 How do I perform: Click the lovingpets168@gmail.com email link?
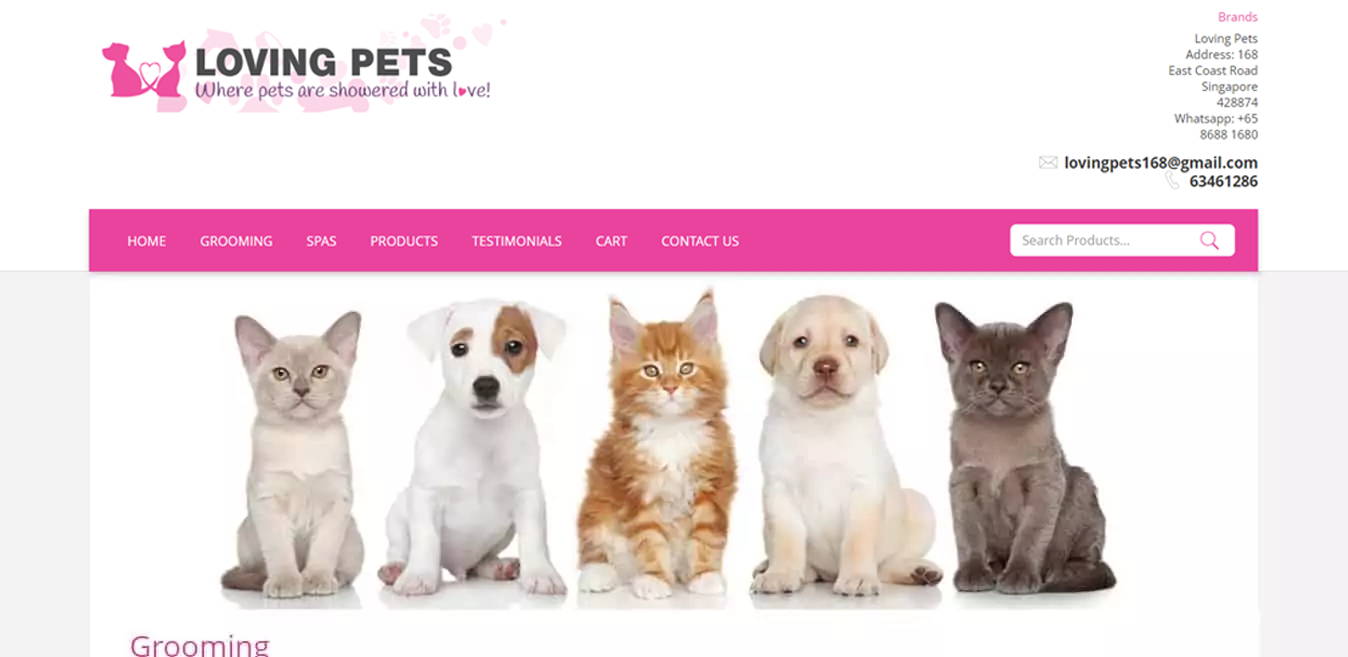point(1161,162)
